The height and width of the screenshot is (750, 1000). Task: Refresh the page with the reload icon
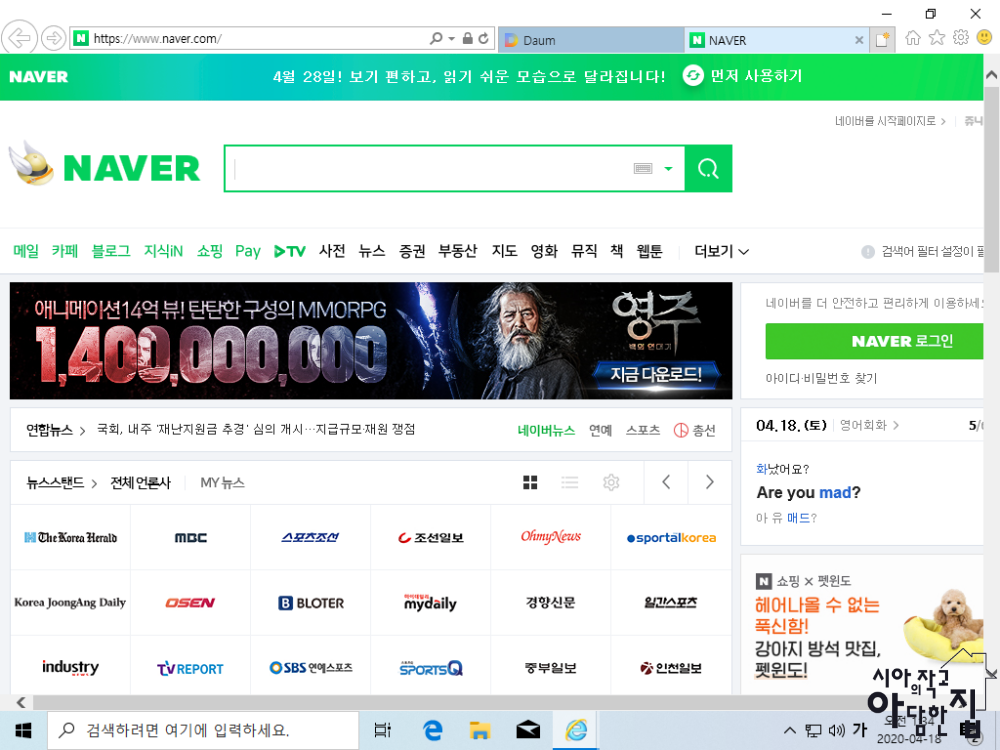tap(484, 38)
